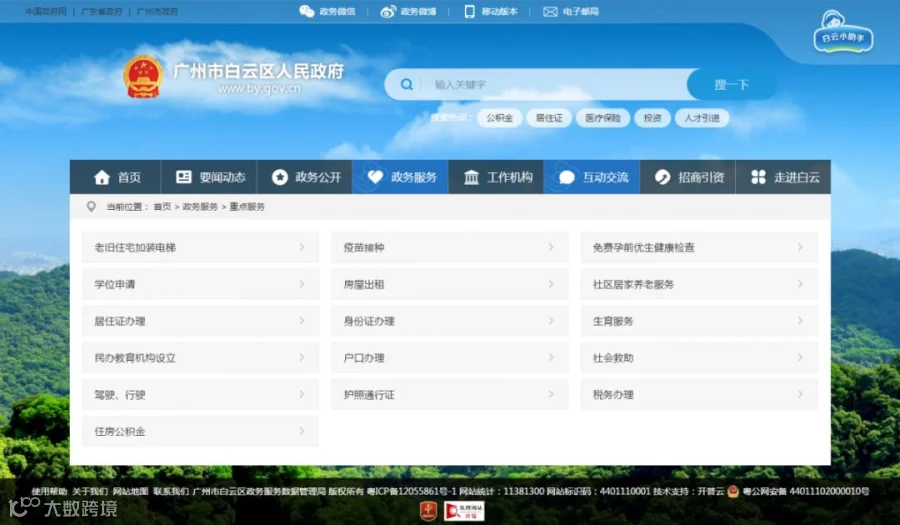Expand the 居住证办理 row arrow
This screenshot has width=900, height=525.
[302, 320]
